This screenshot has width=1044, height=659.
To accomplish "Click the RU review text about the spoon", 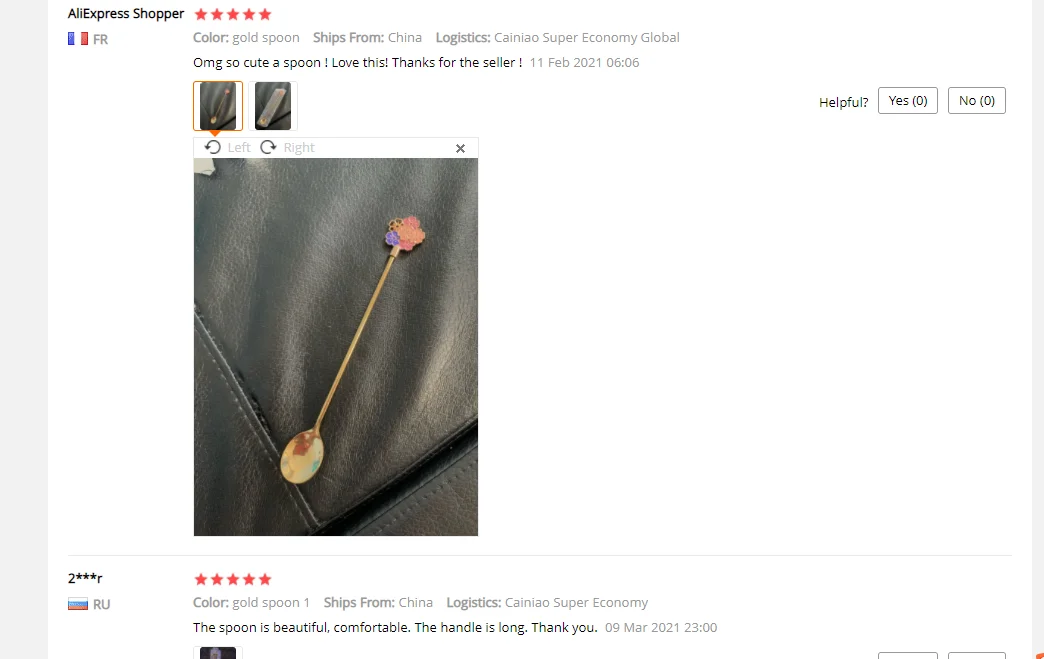I will click(395, 628).
